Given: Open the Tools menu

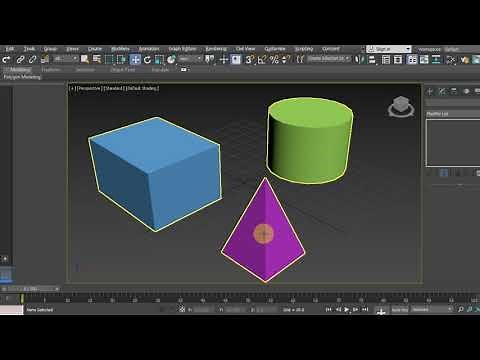Looking at the screenshot, I should click(29, 49).
